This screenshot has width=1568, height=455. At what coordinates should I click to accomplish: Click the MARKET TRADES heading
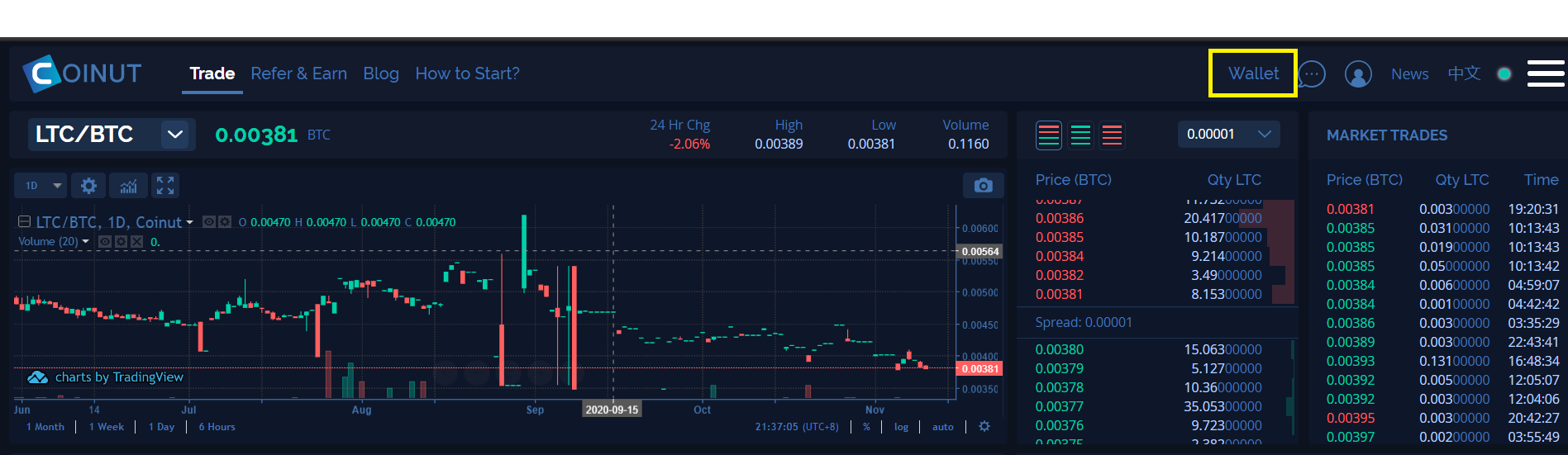tap(1387, 135)
